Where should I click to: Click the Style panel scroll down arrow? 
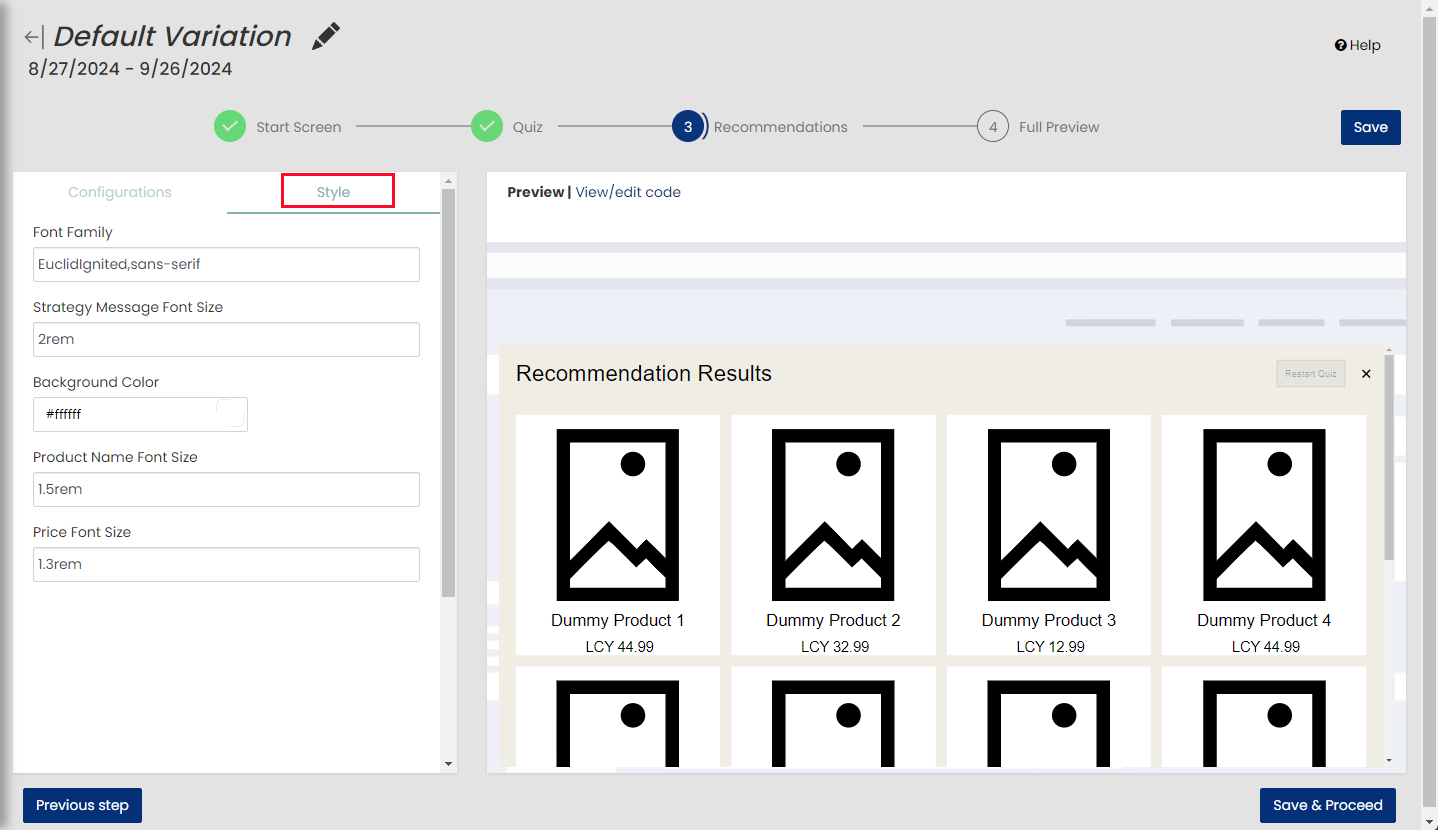tap(449, 764)
